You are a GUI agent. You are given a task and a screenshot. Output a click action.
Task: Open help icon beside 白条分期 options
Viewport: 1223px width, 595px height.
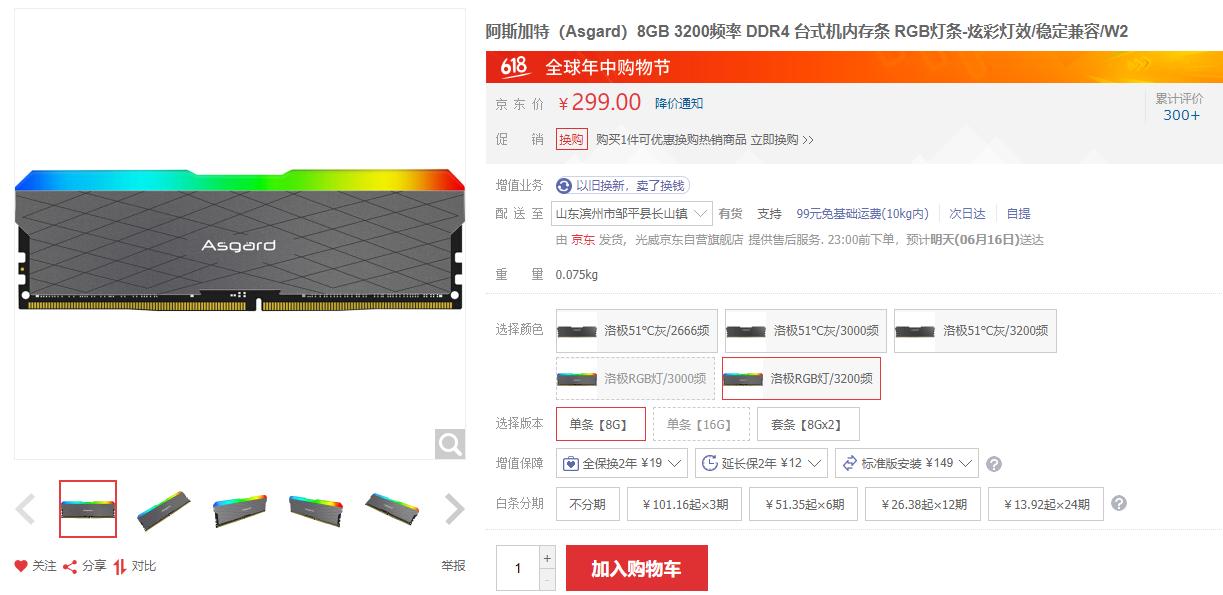tap(1119, 503)
